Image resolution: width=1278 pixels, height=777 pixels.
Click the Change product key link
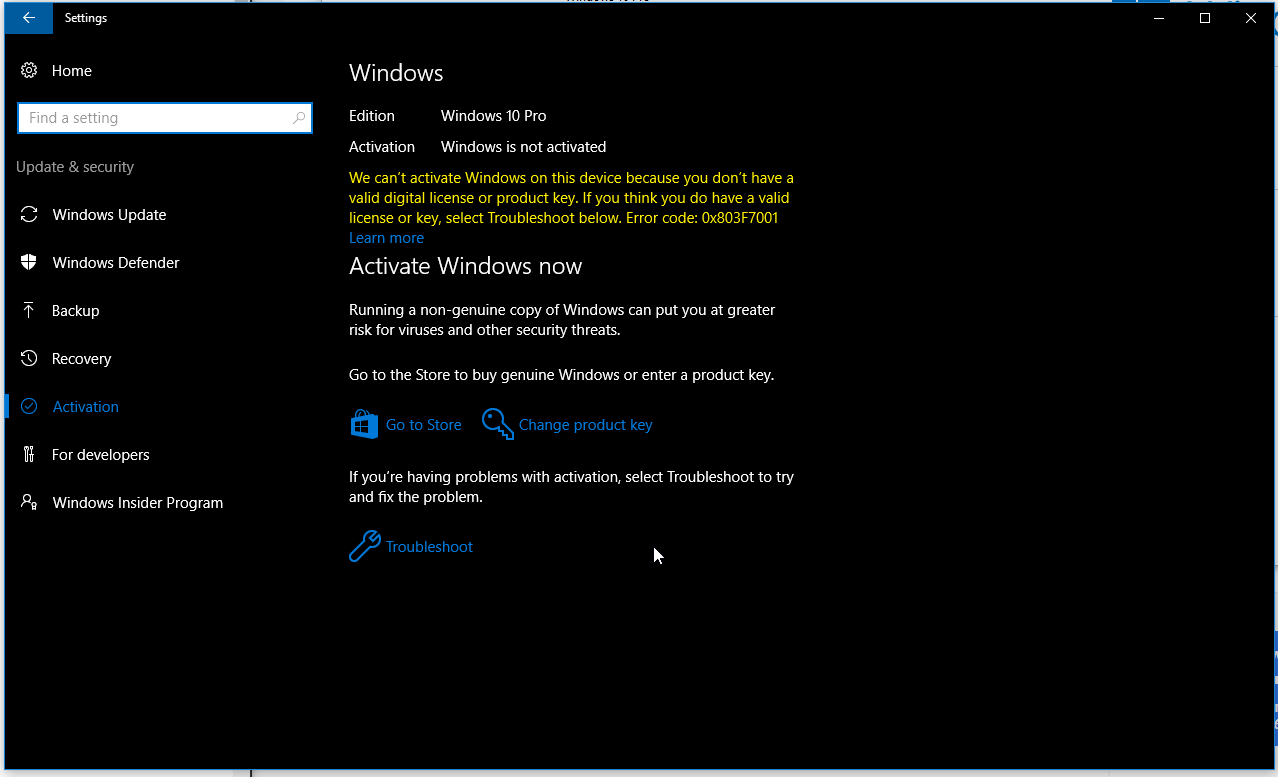[586, 425]
